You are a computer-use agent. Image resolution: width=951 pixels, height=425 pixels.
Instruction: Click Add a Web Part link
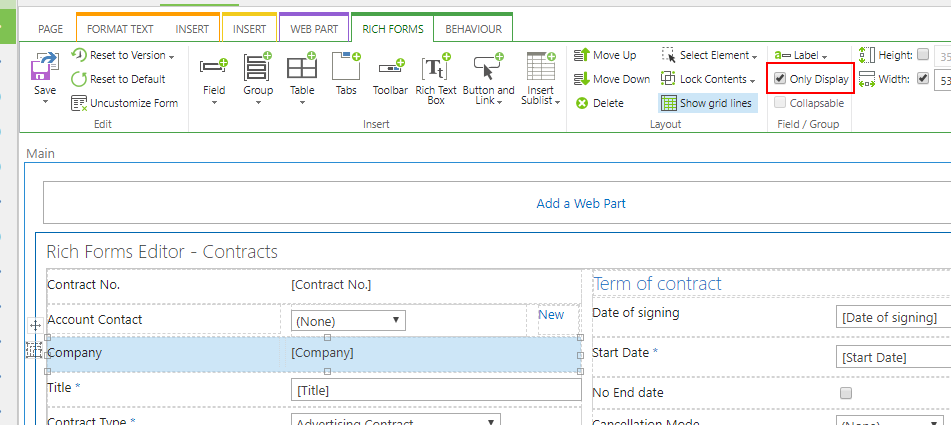click(581, 203)
